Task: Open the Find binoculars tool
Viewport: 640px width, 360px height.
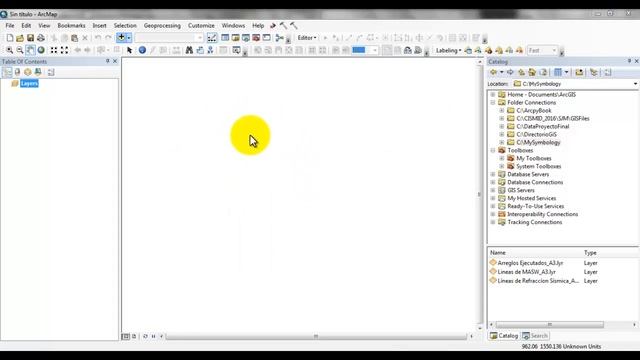Action: pos(189,50)
